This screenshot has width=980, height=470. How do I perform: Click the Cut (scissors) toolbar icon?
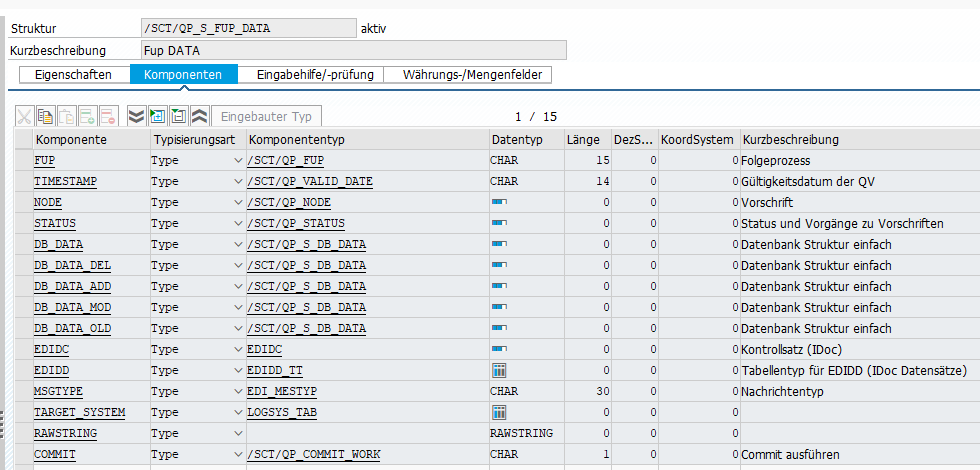[x=23, y=116]
